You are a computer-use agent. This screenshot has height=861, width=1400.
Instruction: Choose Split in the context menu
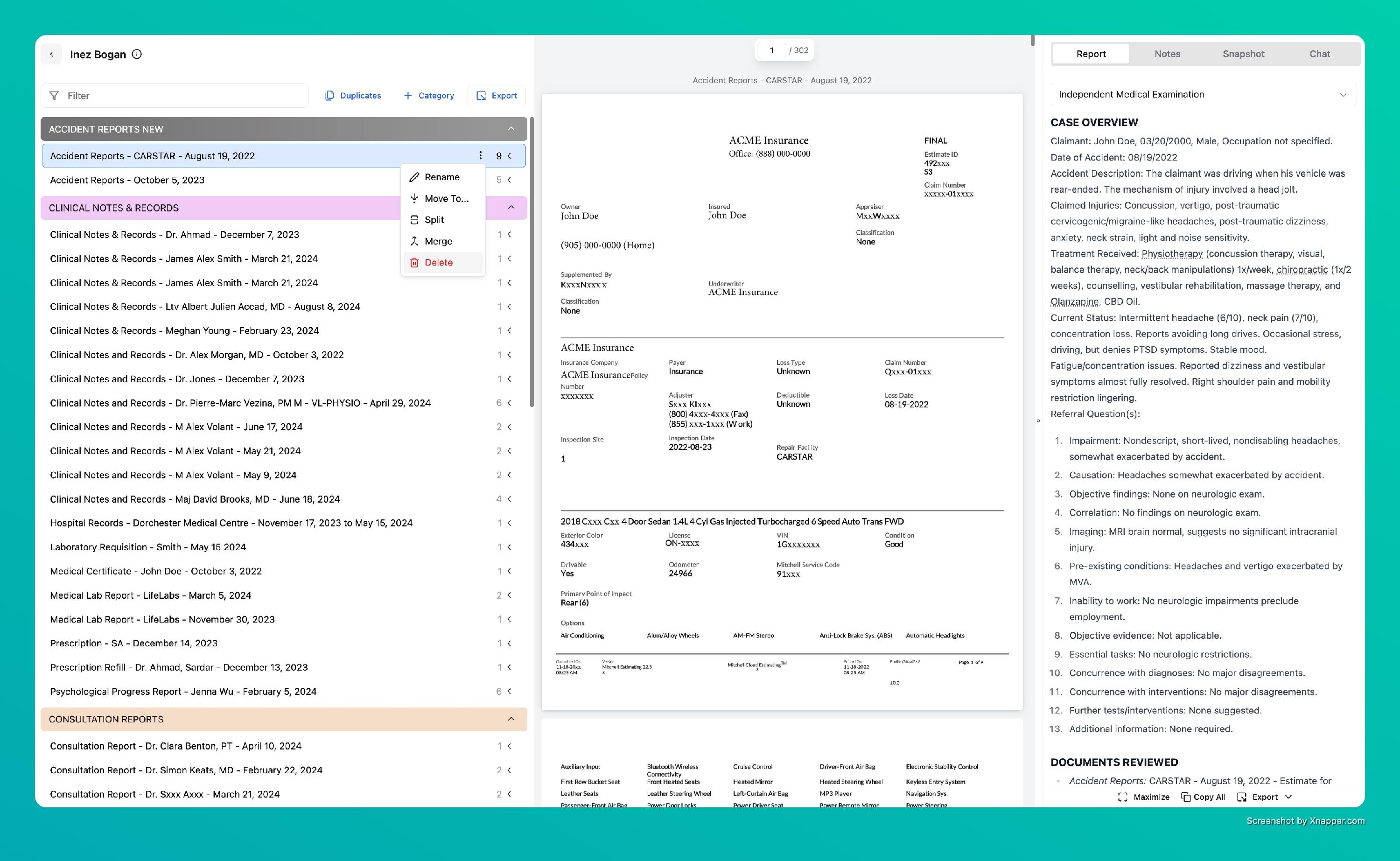[x=434, y=220]
